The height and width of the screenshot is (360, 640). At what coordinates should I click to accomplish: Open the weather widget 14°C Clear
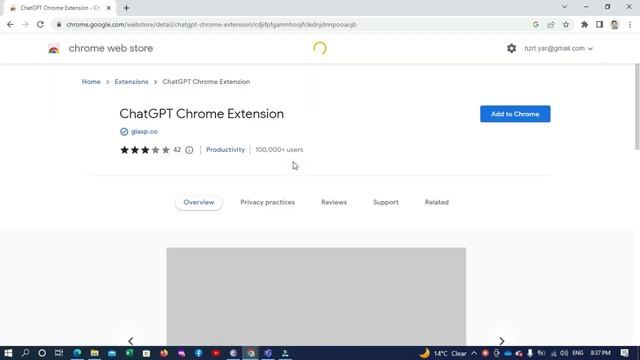[x=443, y=353]
